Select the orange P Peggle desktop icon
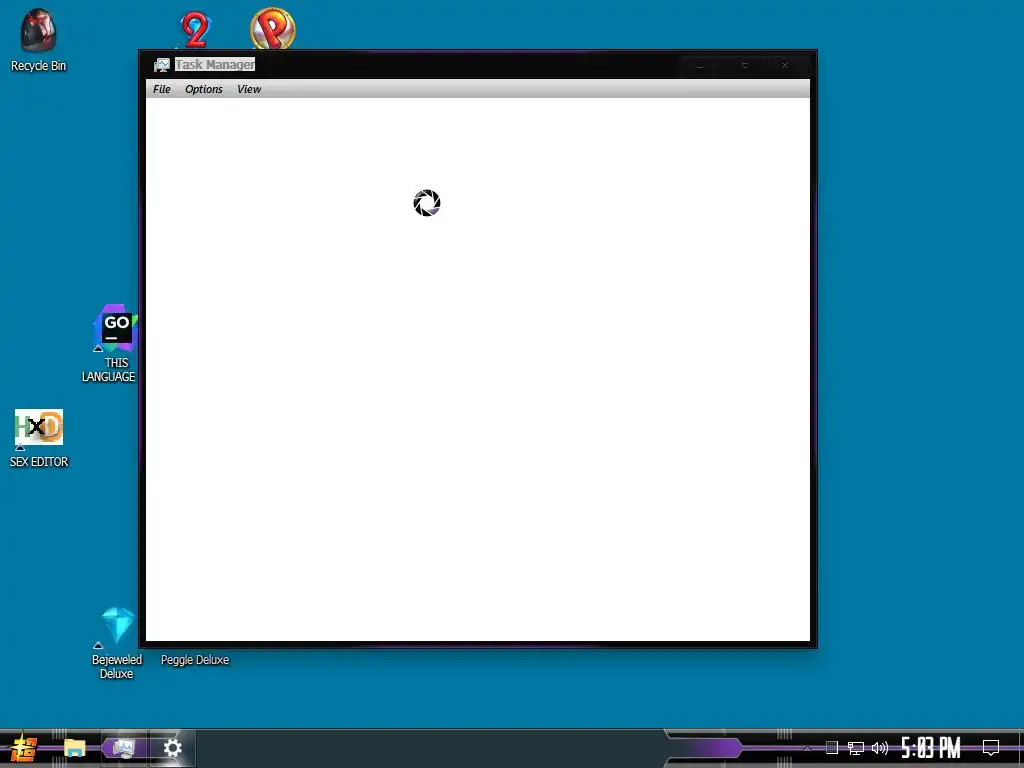This screenshot has height=768, width=1024. [x=273, y=29]
